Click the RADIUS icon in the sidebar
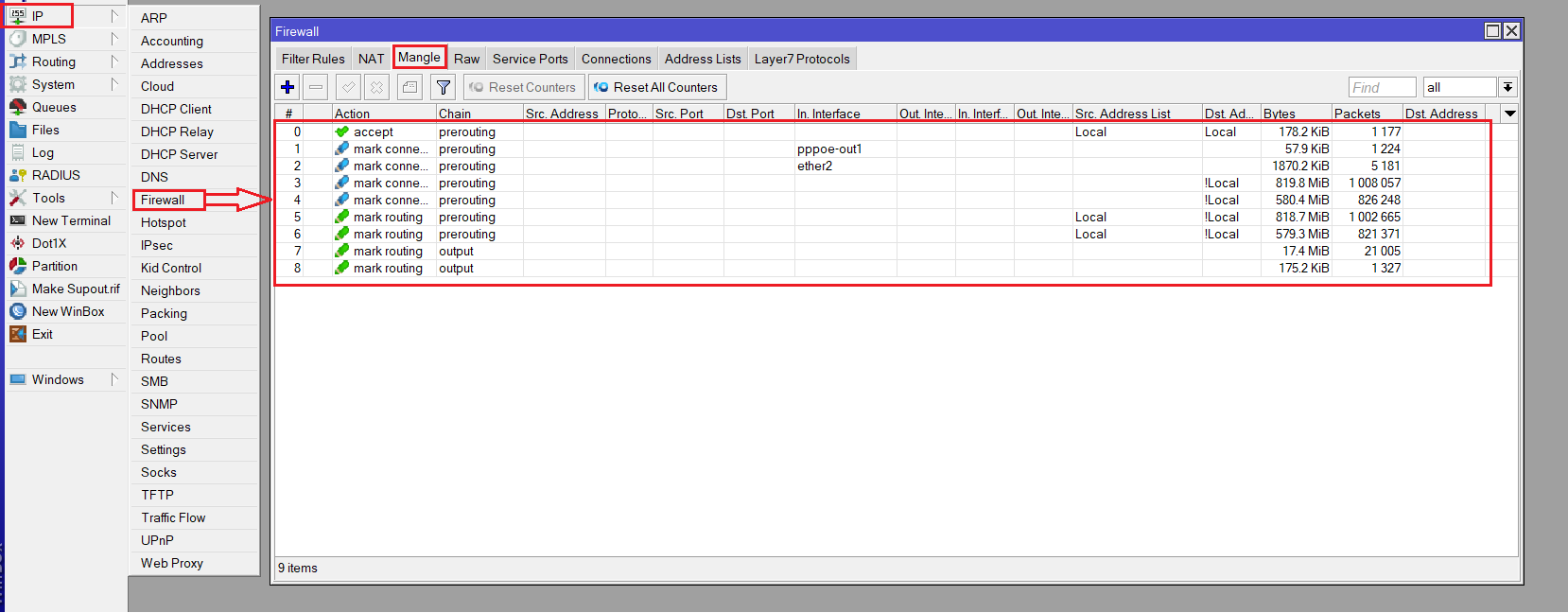1568x613 pixels. (18, 175)
